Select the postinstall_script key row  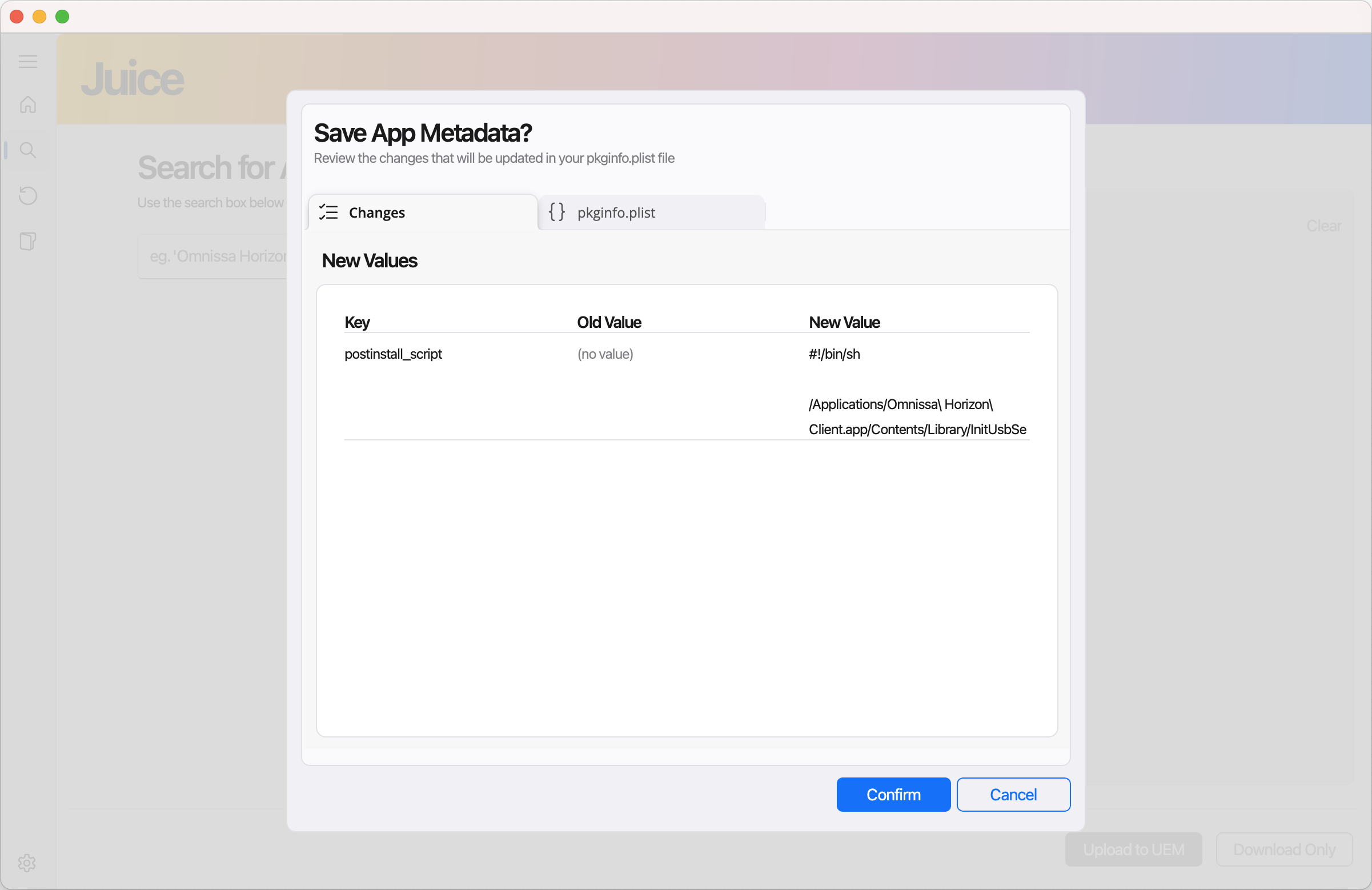coord(393,354)
